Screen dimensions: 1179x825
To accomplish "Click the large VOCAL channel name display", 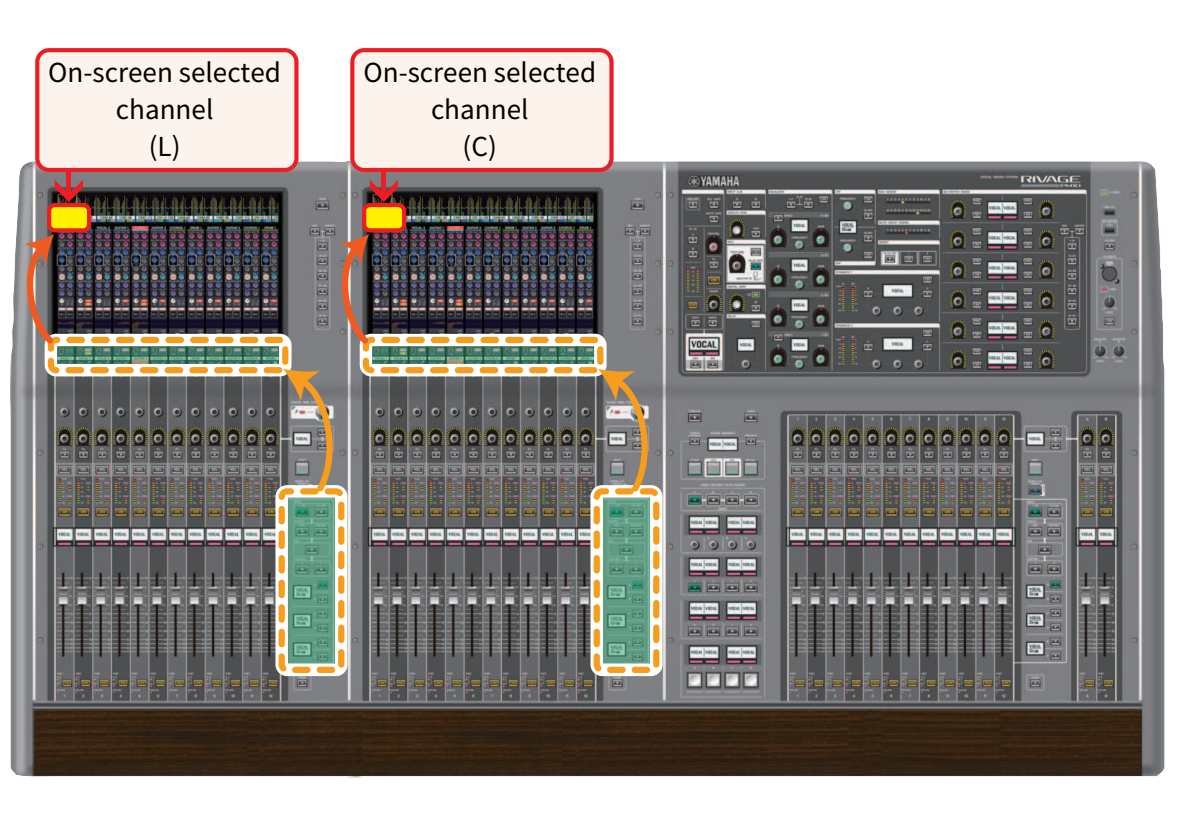I will (703, 345).
